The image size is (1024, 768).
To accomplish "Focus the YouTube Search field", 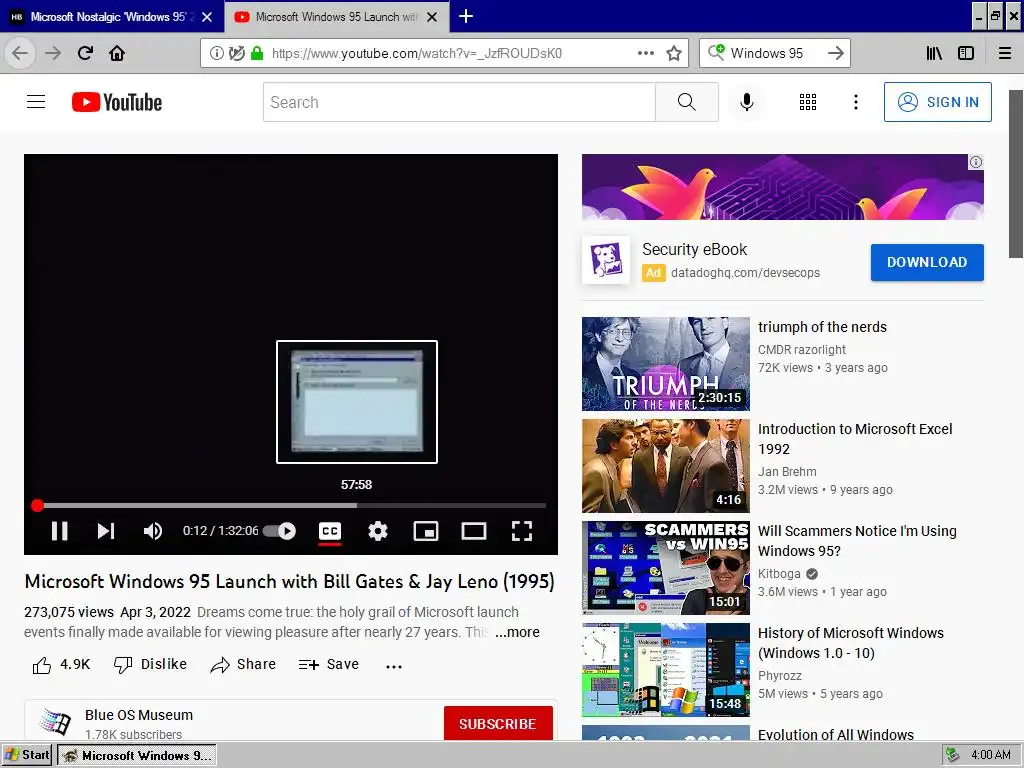I will pyautogui.click(x=459, y=102).
